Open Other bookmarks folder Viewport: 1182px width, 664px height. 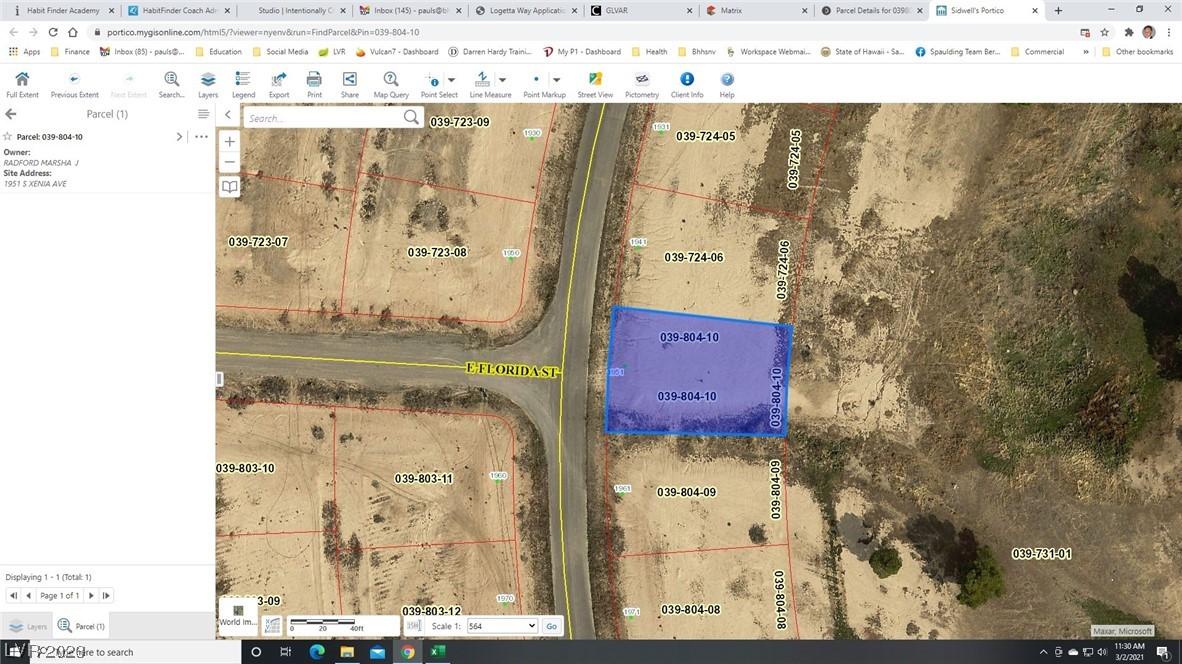click(x=1137, y=52)
